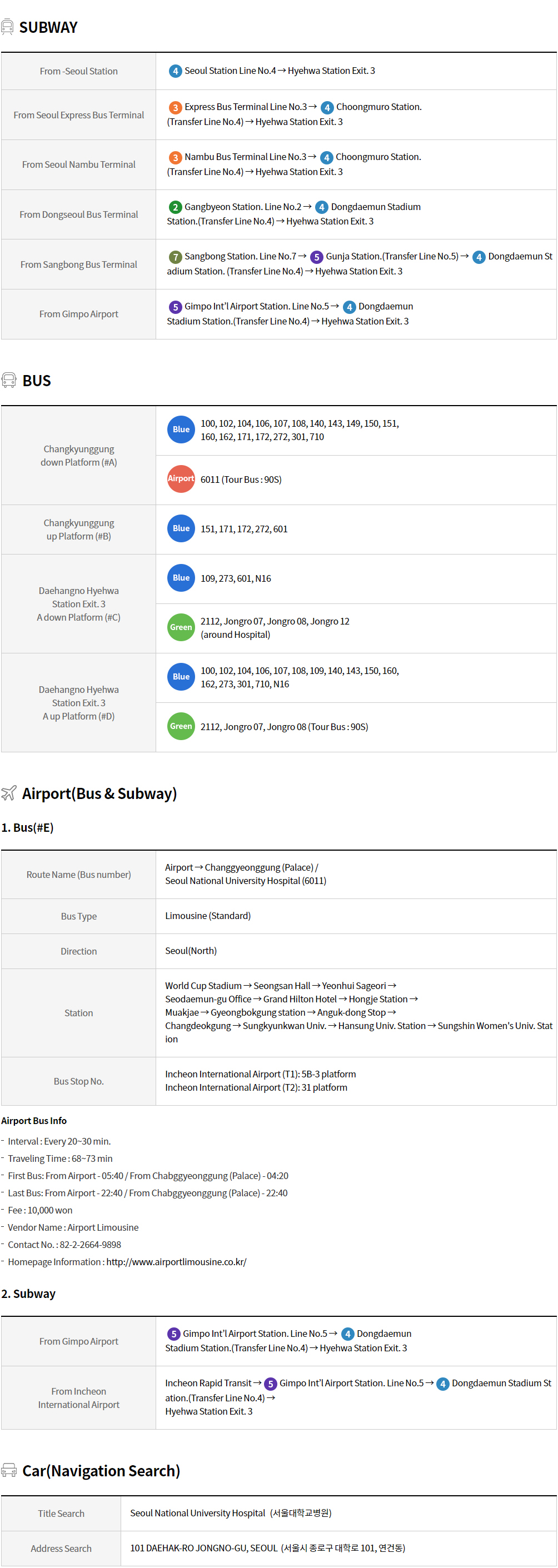Click the Address Search label cell
This screenshot has width=558, height=1568.
pyautogui.click(x=61, y=1548)
